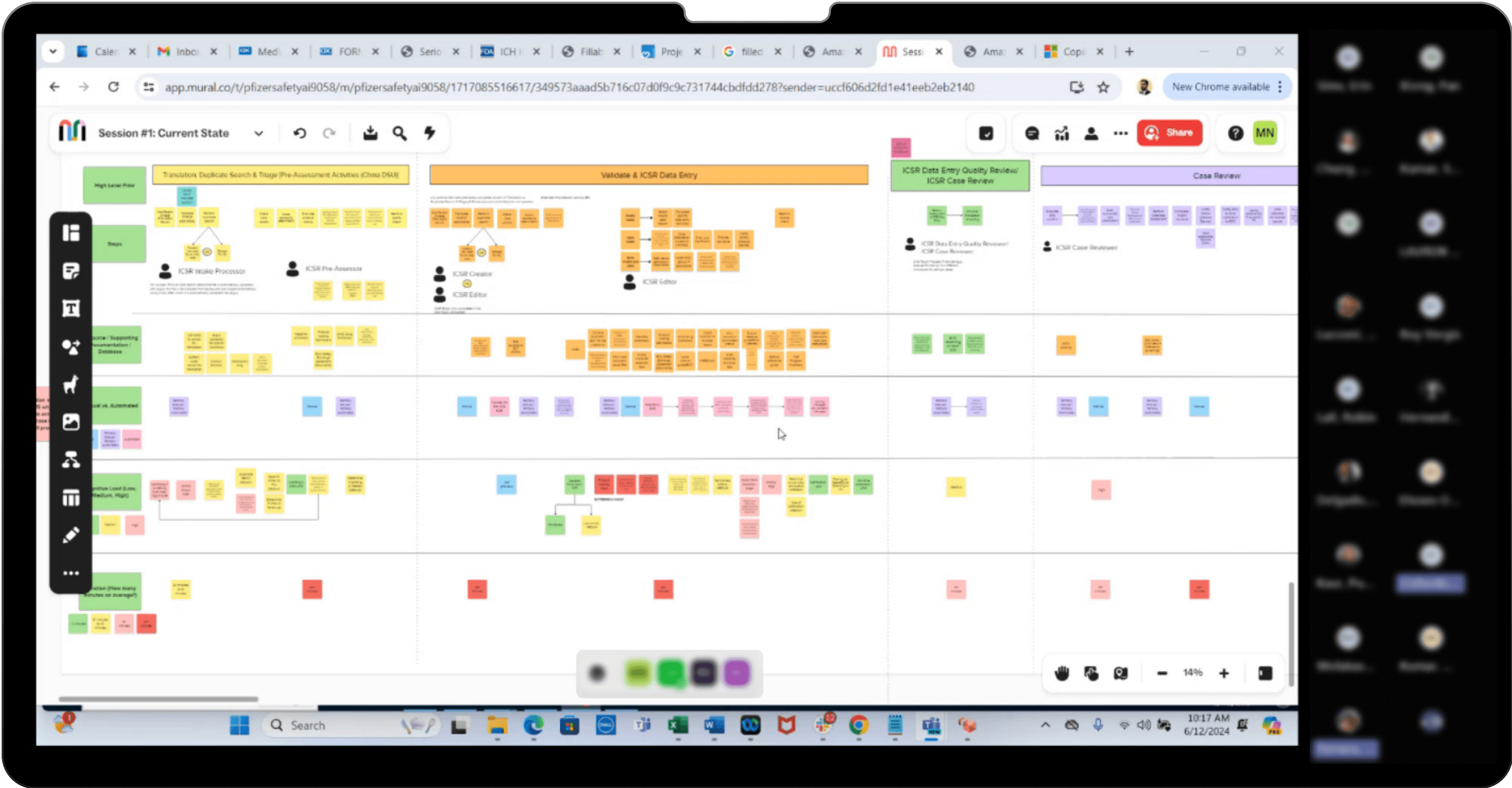The width and height of the screenshot is (1512, 788).
Task: Show more tools in Mural left toolbar
Action: (x=71, y=573)
